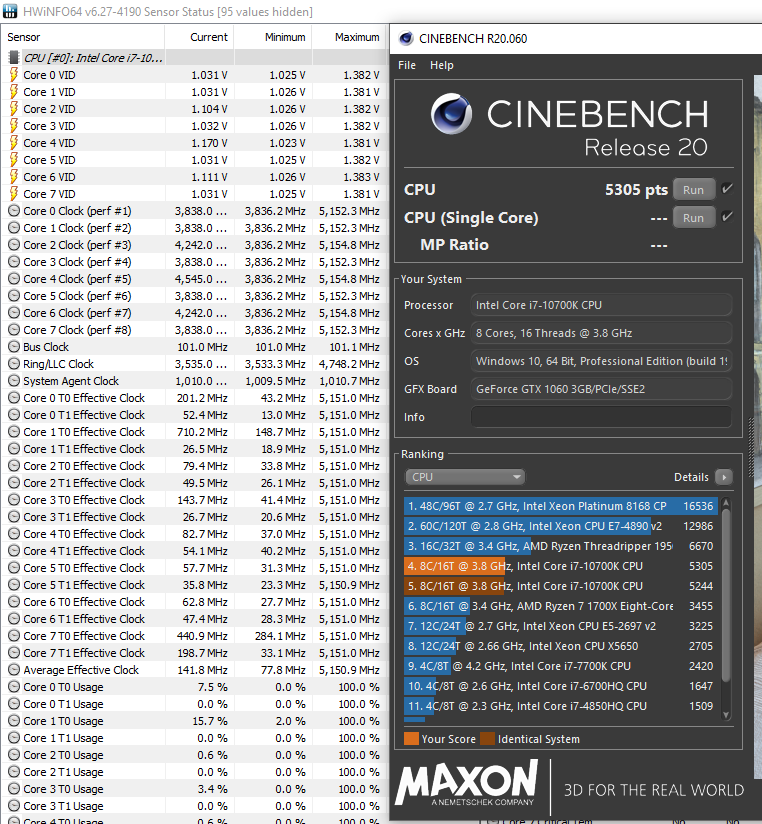Click the icon beside Core 3 T1 Effective Clock
Viewport: 762px width, 824px height.
coord(14,517)
